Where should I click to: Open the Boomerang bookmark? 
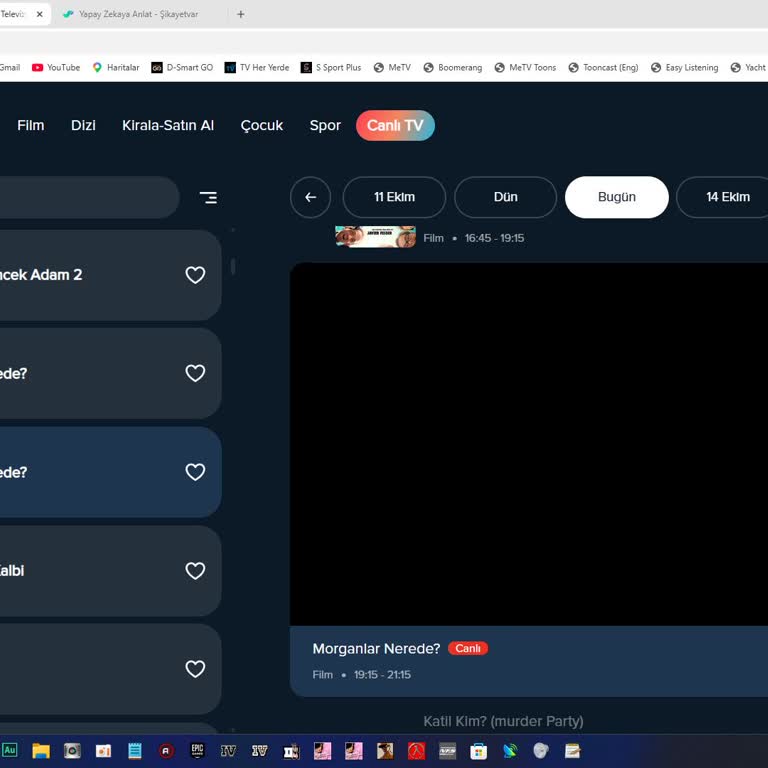click(453, 68)
